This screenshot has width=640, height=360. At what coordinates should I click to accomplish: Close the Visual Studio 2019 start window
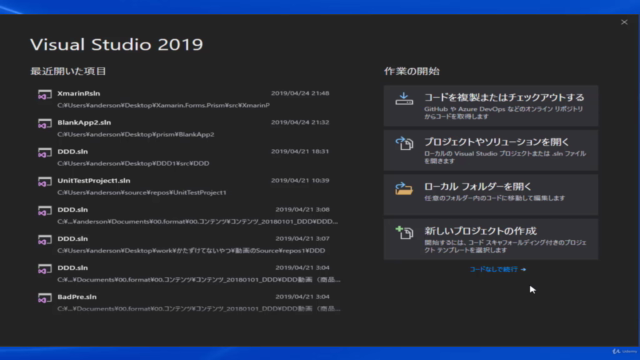click(624, 22)
